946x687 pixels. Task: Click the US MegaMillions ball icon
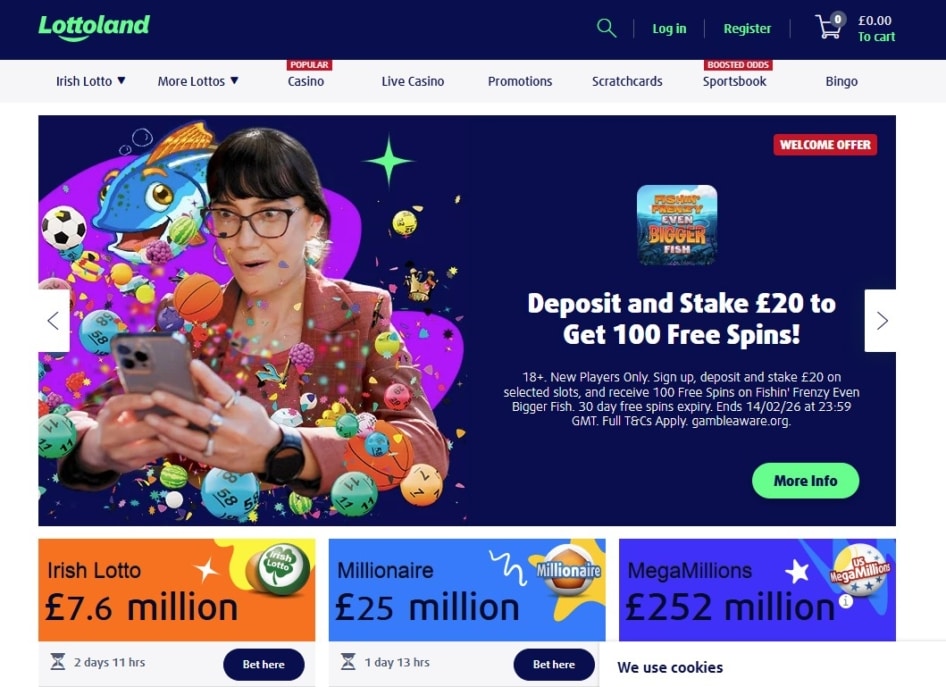[x=861, y=569]
